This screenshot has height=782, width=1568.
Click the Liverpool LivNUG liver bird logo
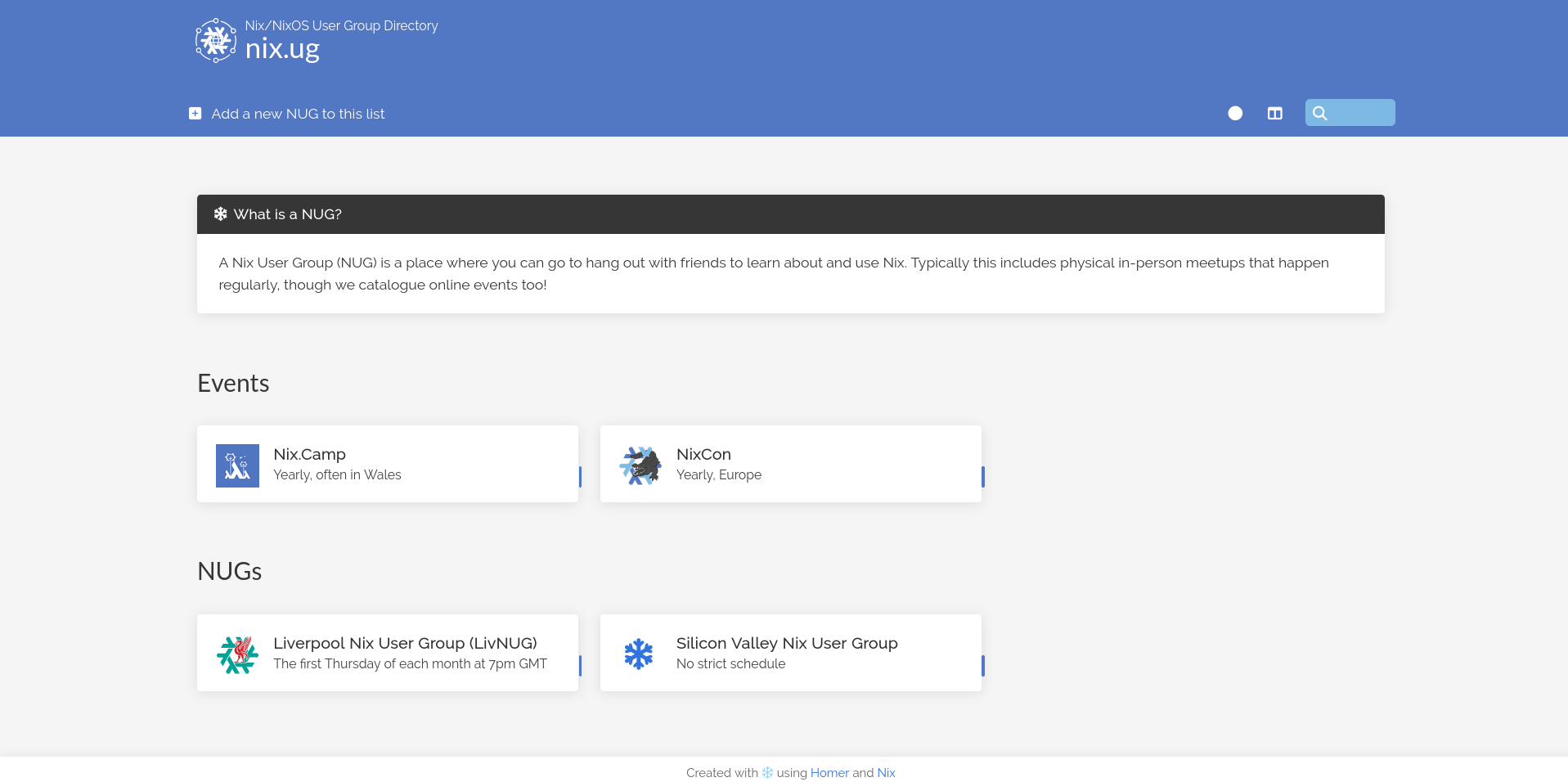coord(237,654)
